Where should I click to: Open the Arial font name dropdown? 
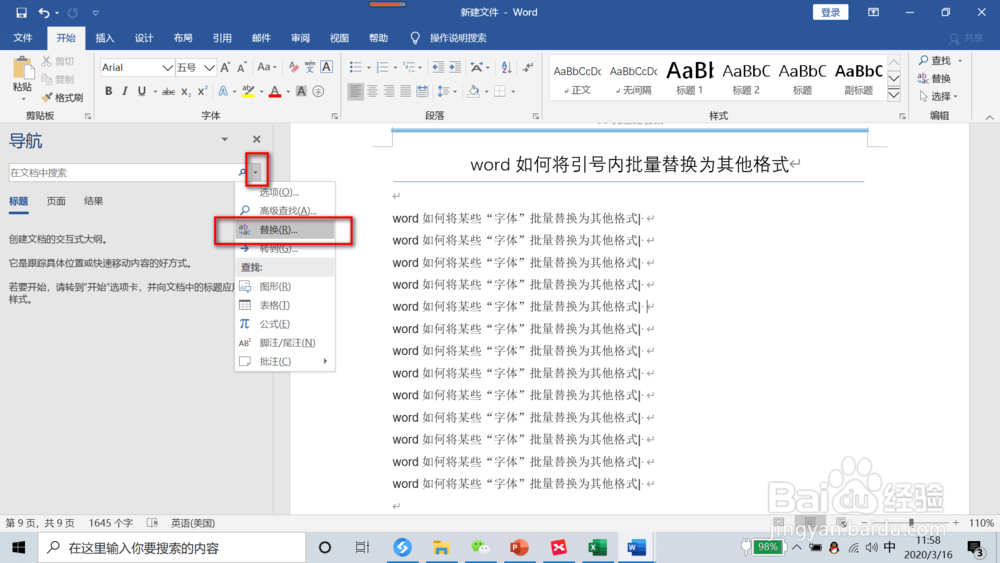[x=167, y=68]
